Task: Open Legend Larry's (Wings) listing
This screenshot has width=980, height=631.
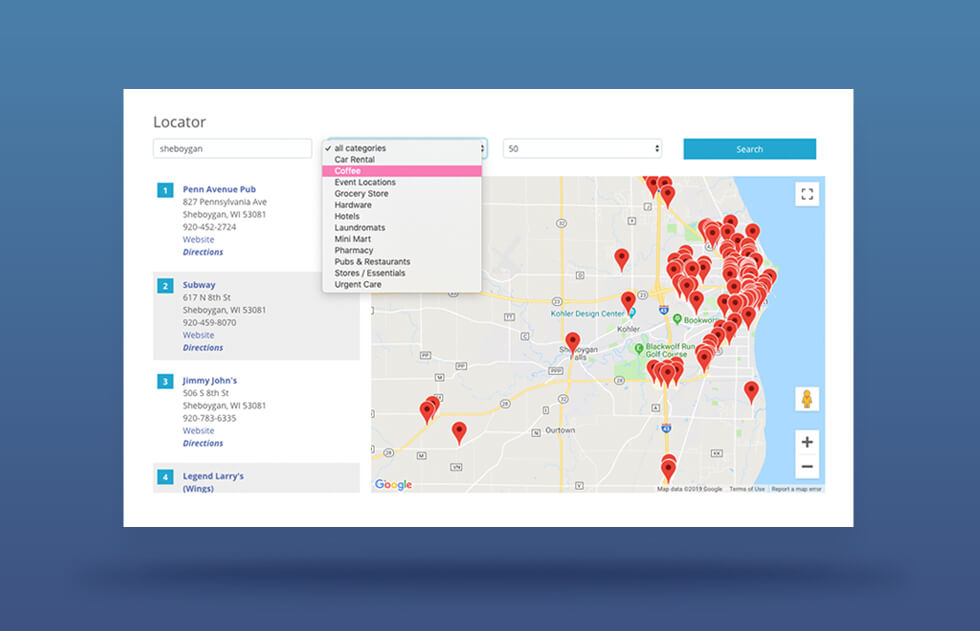Action: (213, 482)
